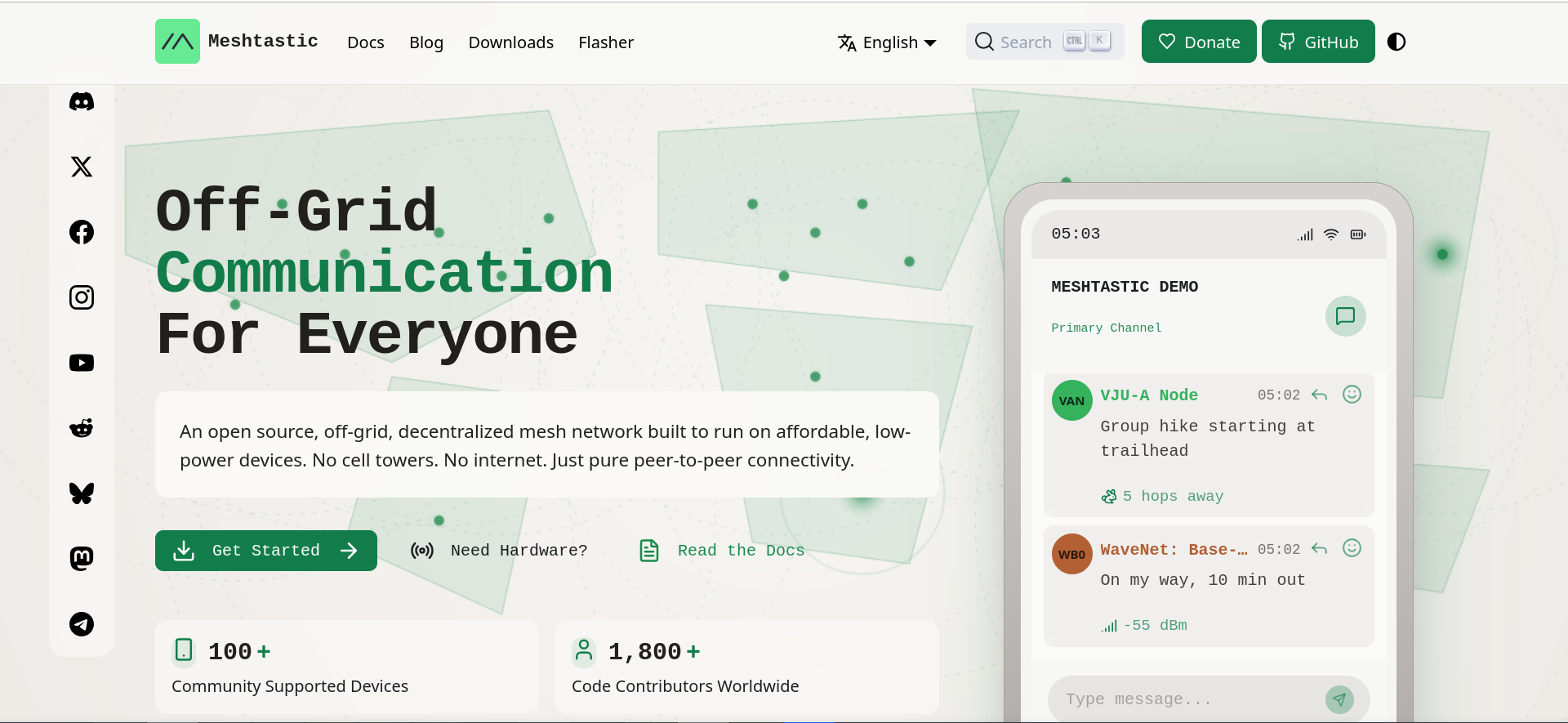Click the '5 hops away' label
The image size is (1568, 723).
(x=1173, y=496)
